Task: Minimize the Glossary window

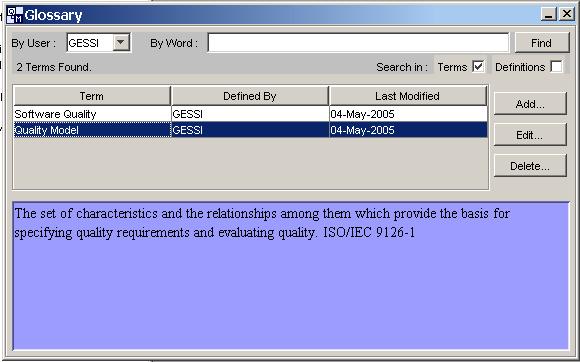Action: point(549,14)
